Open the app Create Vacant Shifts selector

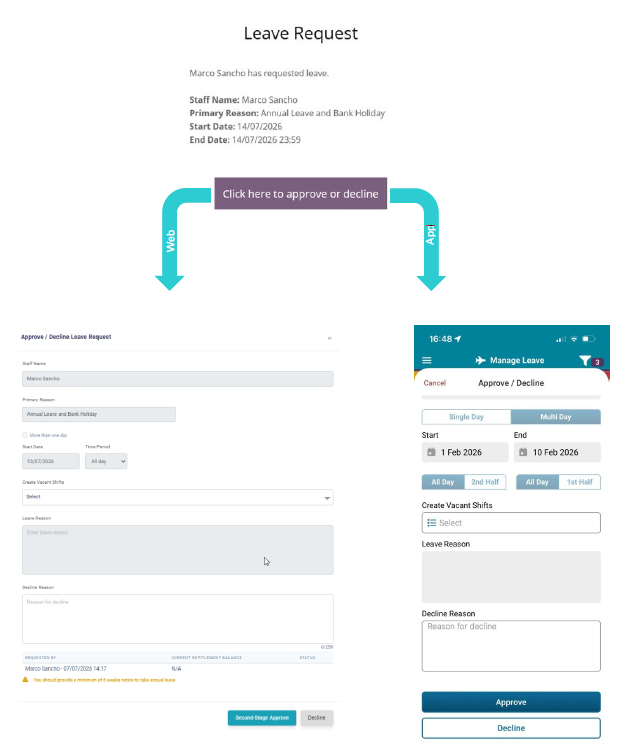click(511, 523)
